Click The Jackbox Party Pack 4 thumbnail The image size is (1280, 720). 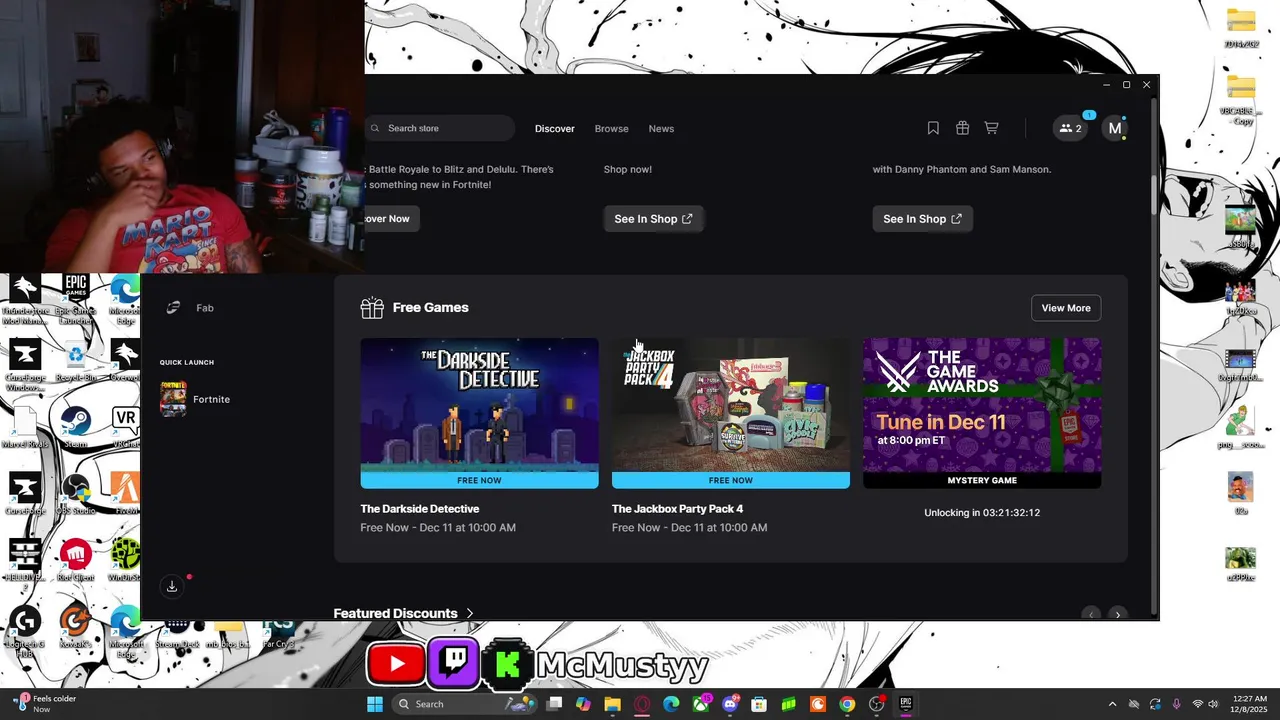click(731, 405)
